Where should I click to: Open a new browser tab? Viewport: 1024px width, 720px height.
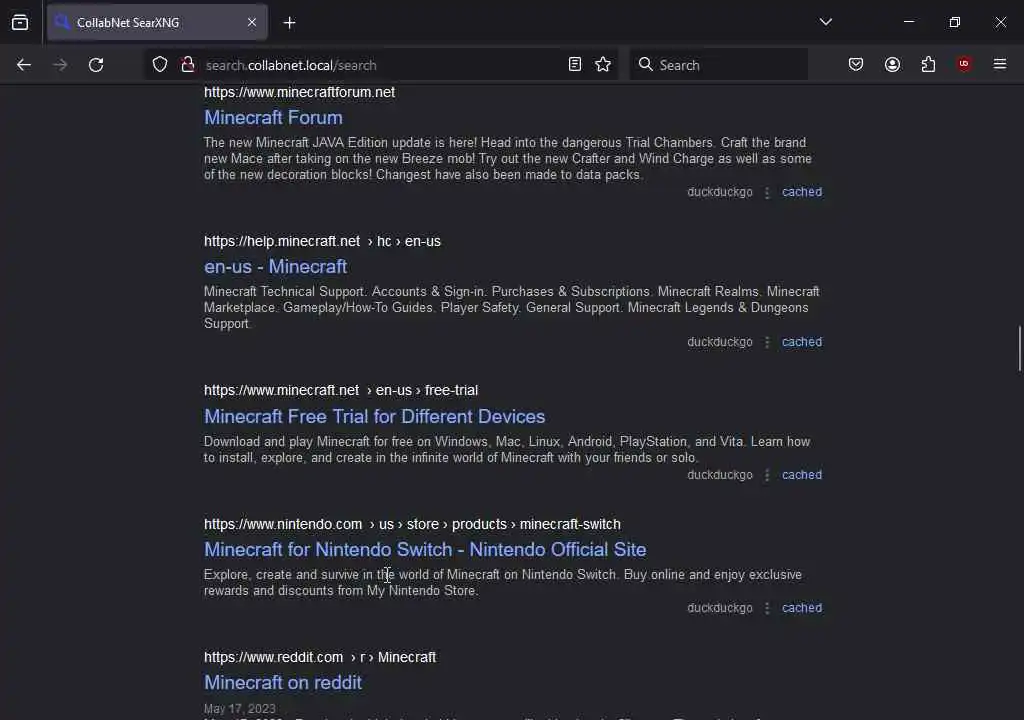click(289, 22)
